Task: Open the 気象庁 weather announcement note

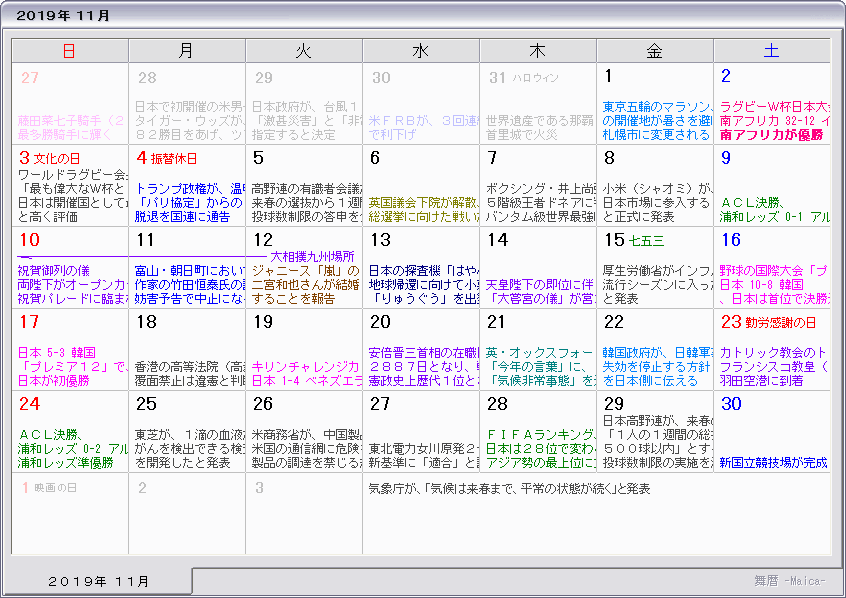Action: pyautogui.click(x=510, y=489)
